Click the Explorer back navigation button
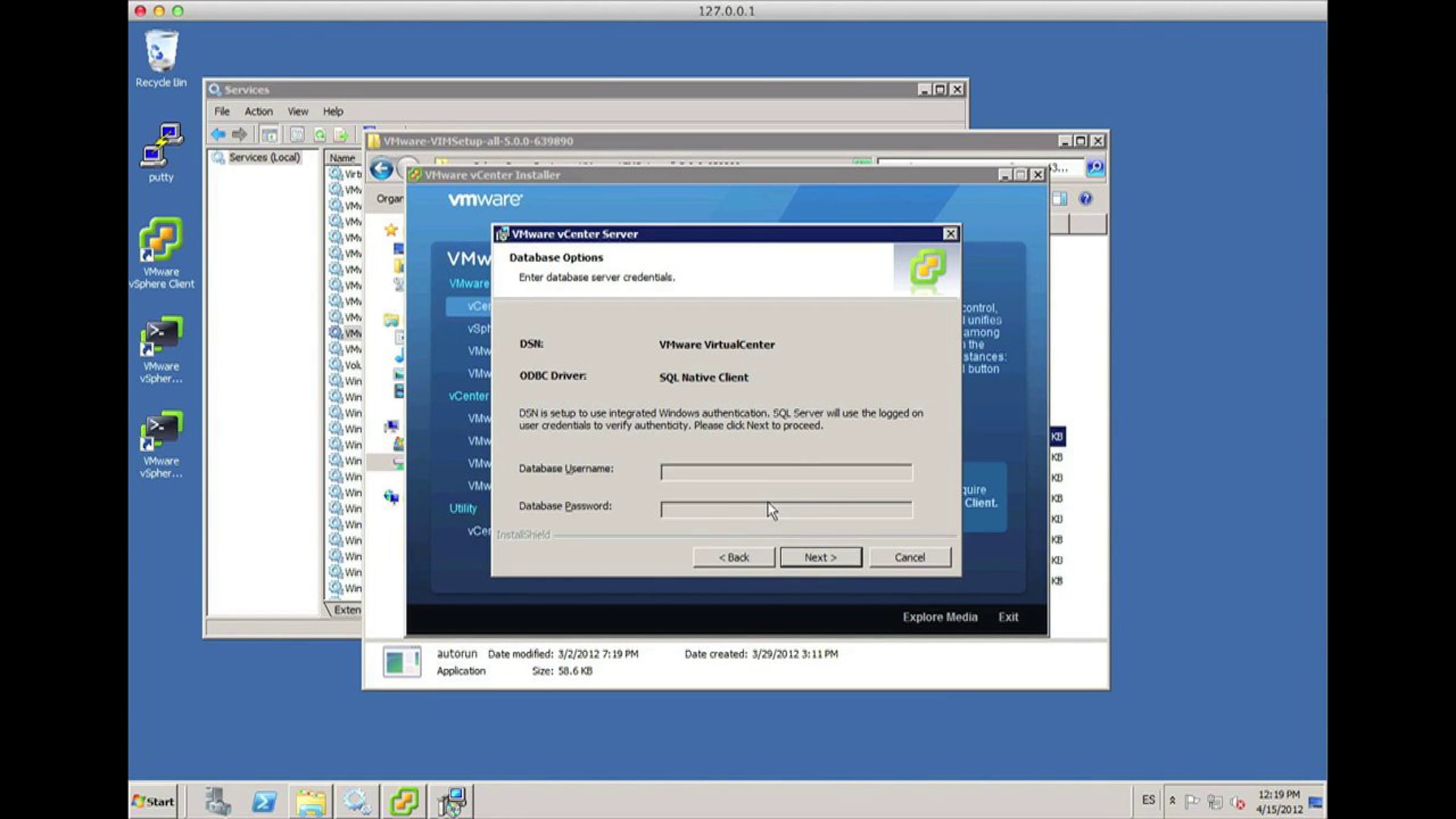Screen dimensions: 1456x819 point(382,169)
